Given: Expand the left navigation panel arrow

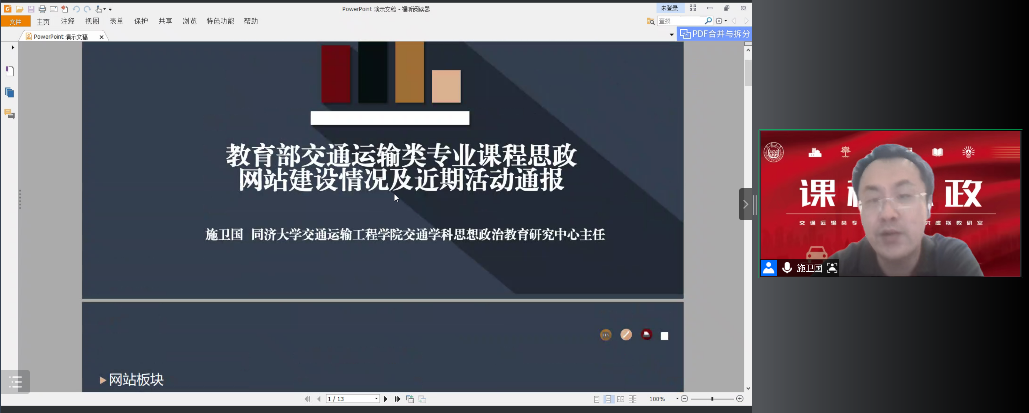Looking at the screenshot, I should [x=12, y=47].
